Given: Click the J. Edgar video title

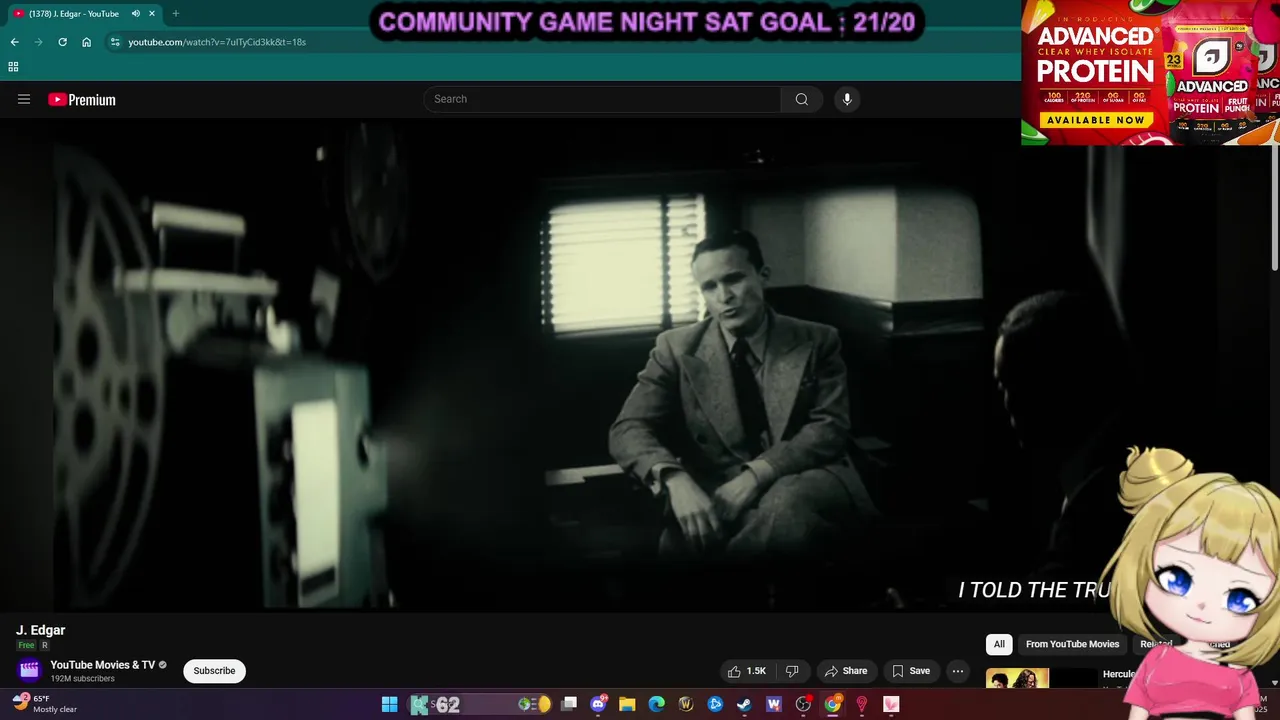Looking at the screenshot, I should click(x=40, y=630).
